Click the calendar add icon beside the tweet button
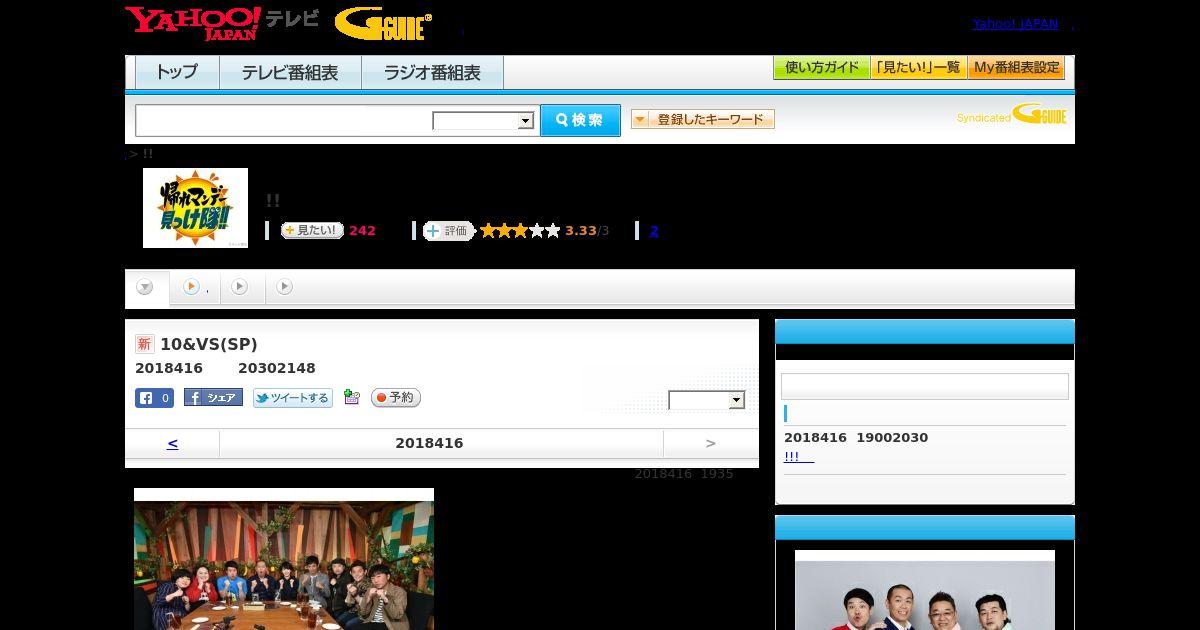1200x630 pixels. pos(351,397)
